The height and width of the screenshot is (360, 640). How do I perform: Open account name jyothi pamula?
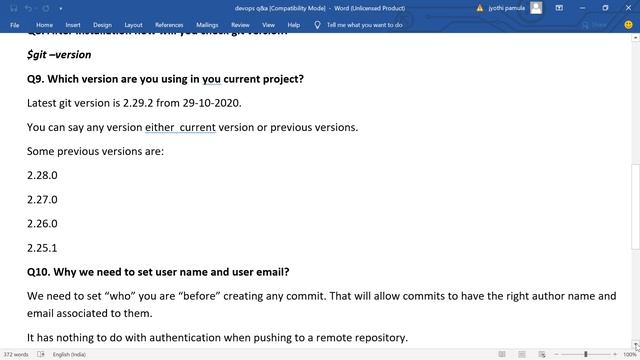(x=507, y=8)
